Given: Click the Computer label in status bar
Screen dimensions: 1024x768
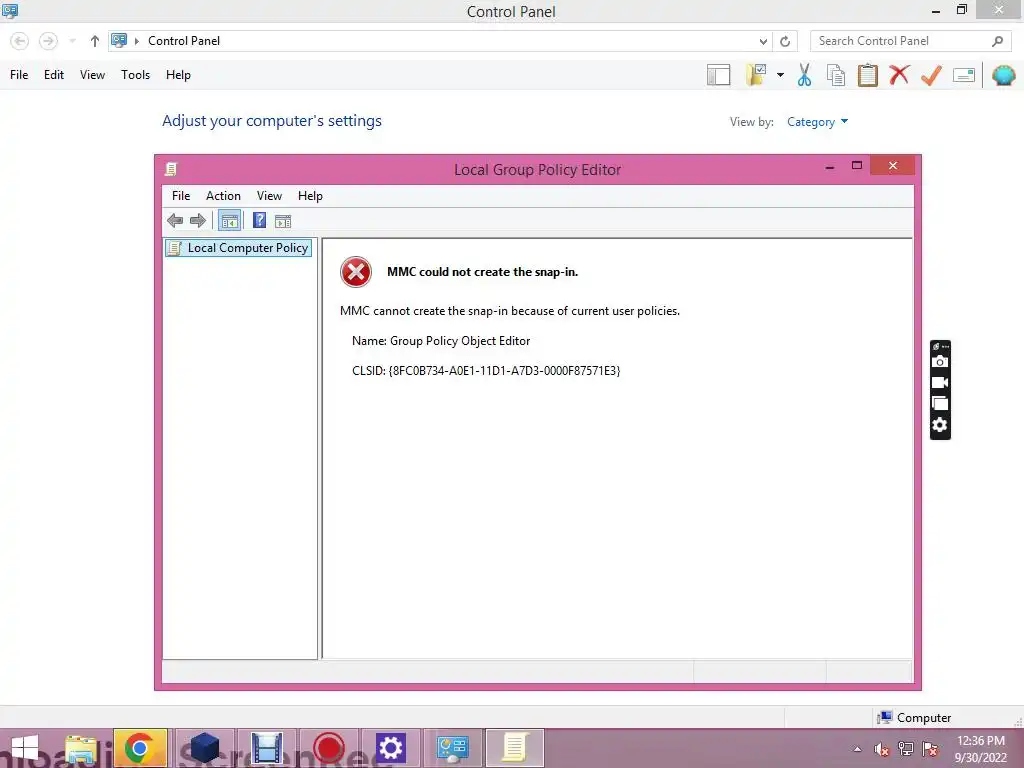Looking at the screenshot, I should point(923,718).
